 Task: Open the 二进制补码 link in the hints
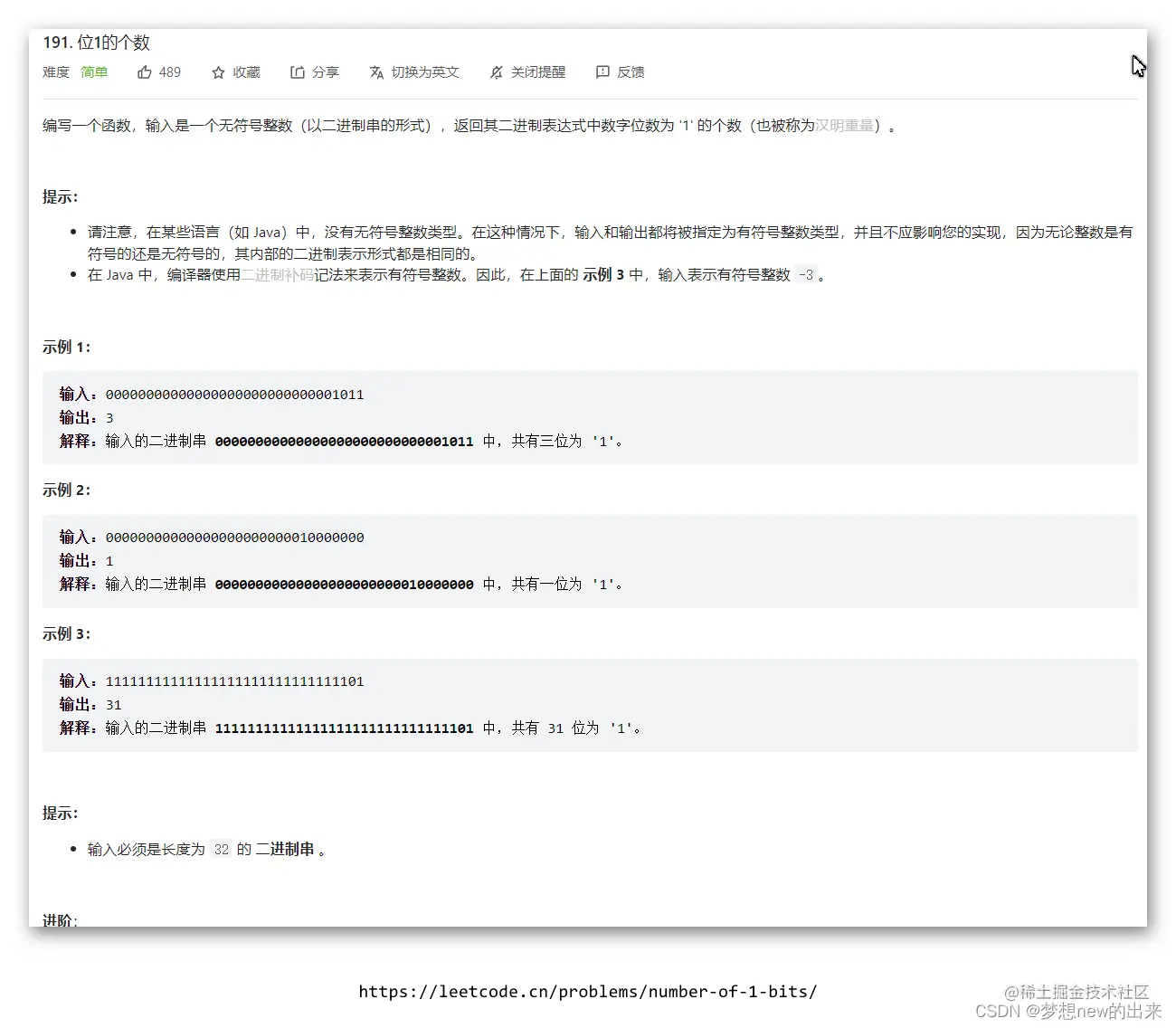(x=276, y=275)
